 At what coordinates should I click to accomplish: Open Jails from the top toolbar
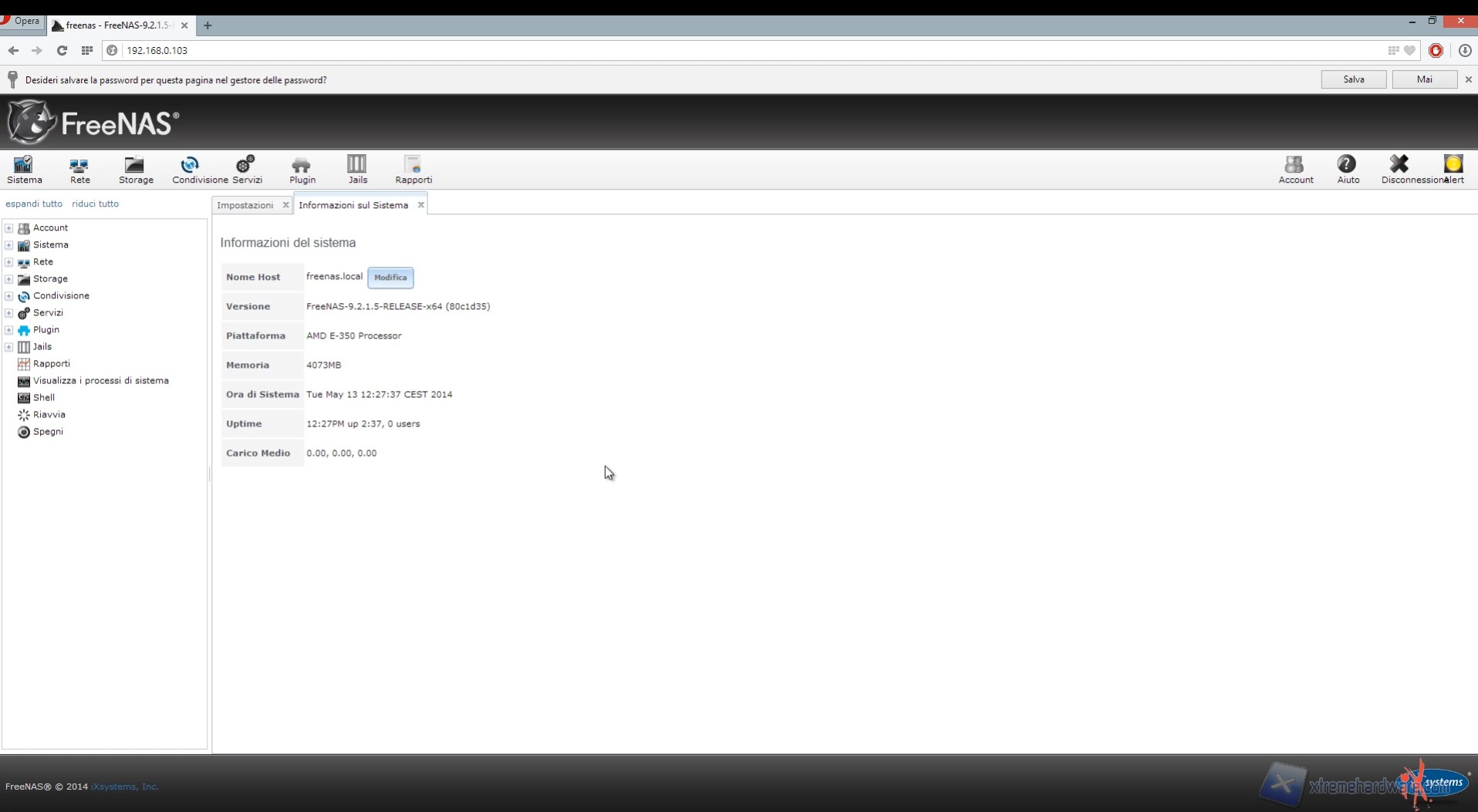tap(357, 169)
